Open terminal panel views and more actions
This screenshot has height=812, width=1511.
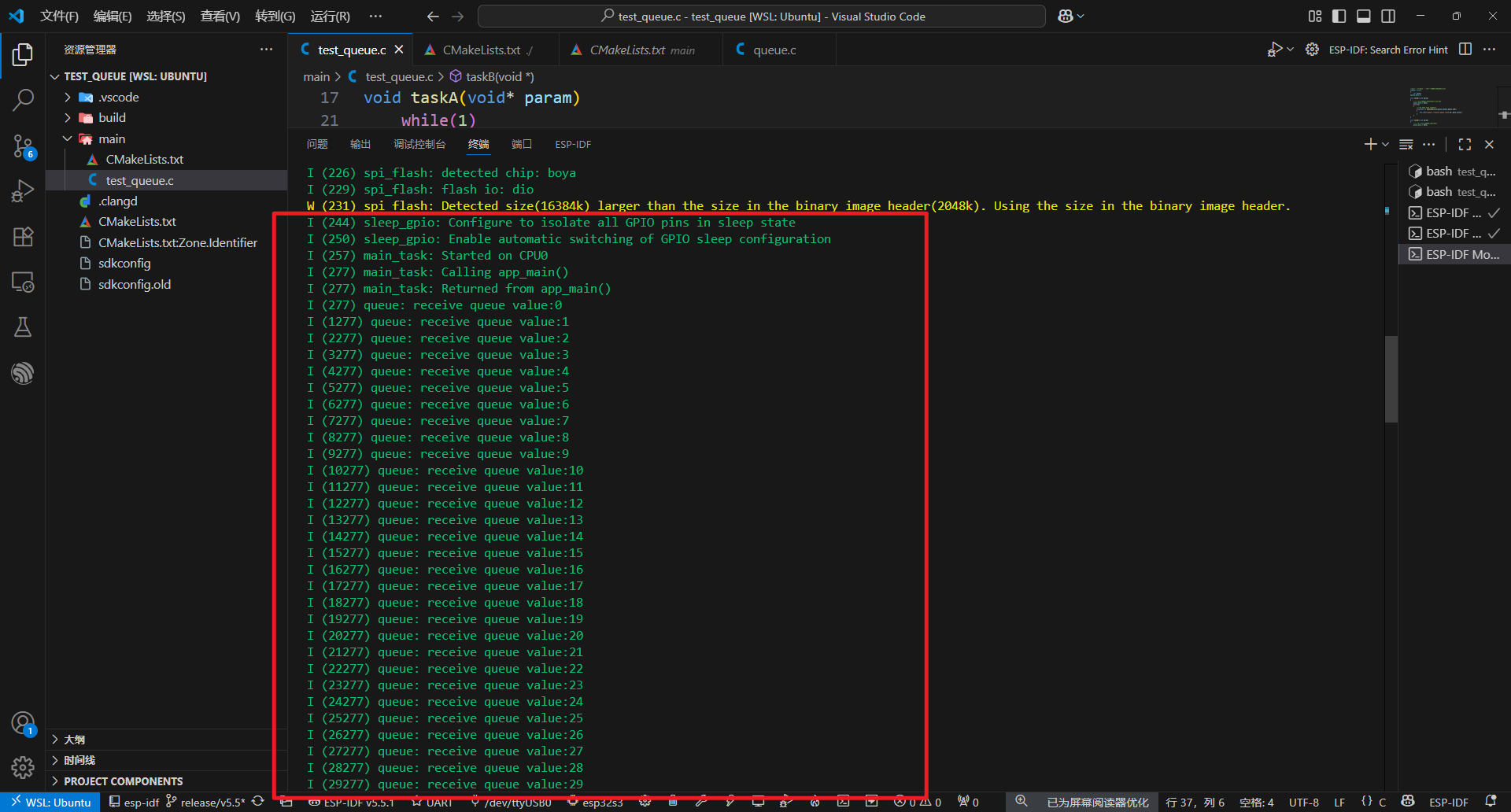[x=1429, y=144]
